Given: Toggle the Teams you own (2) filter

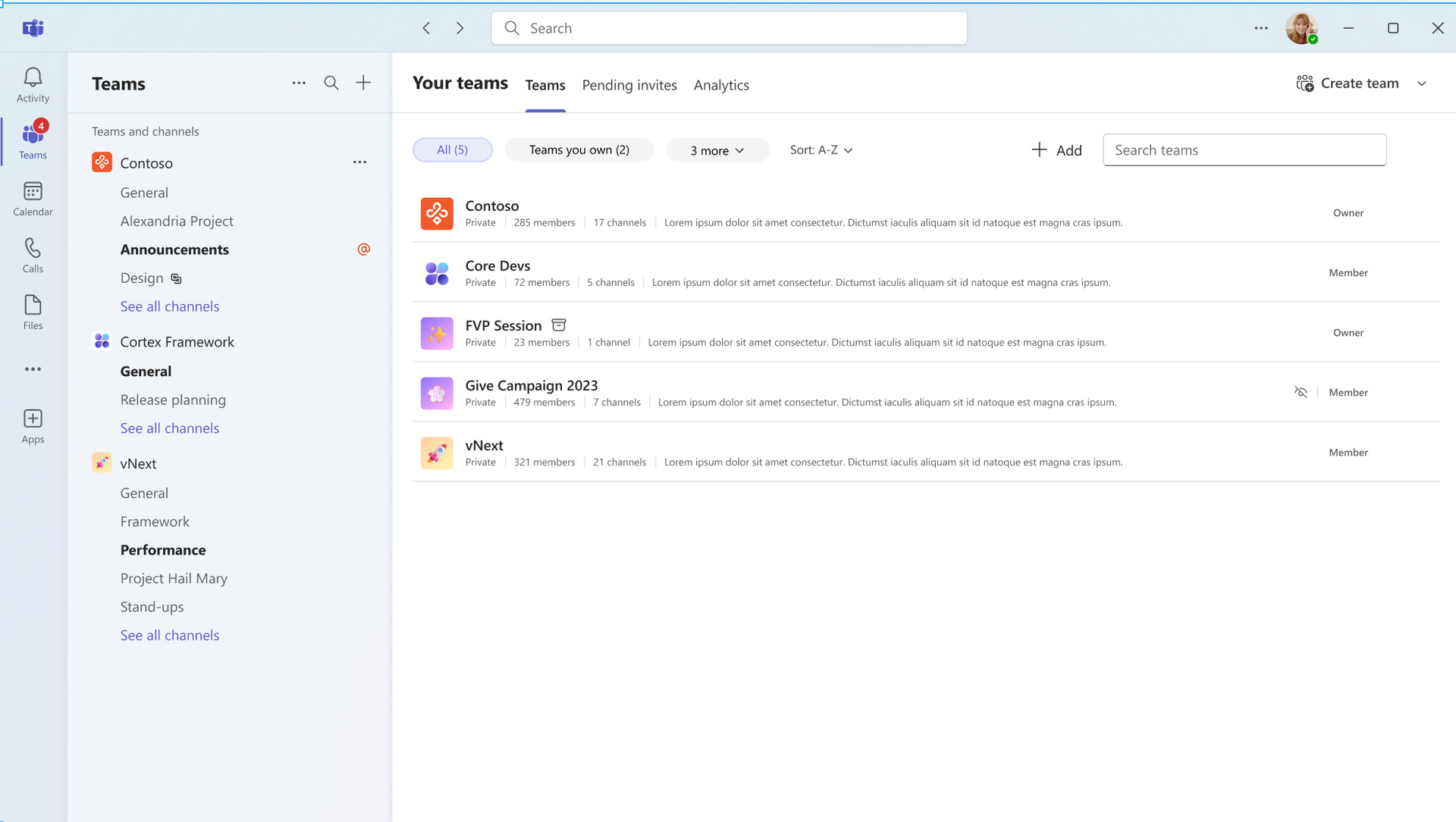Looking at the screenshot, I should point(579,150).
